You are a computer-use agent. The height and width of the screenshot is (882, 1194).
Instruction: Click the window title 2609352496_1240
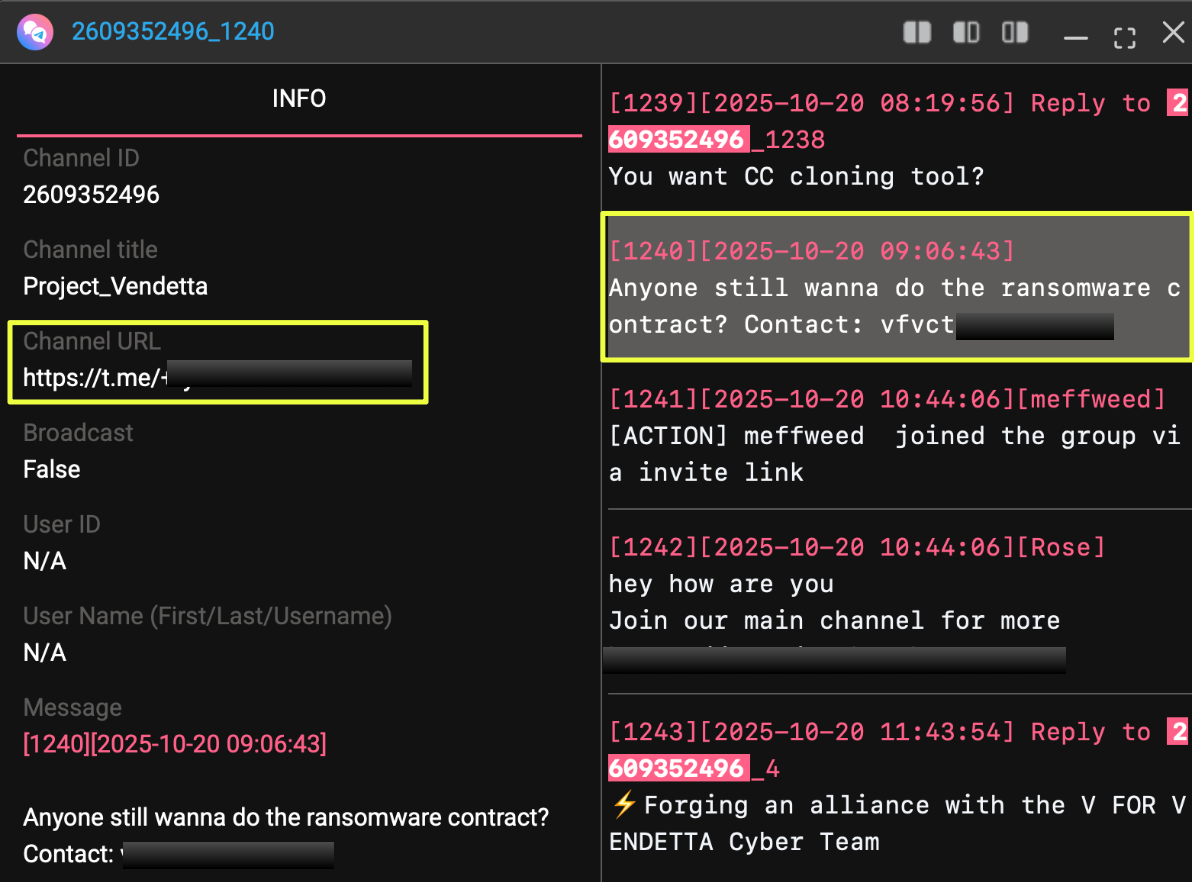pos(172,32)
